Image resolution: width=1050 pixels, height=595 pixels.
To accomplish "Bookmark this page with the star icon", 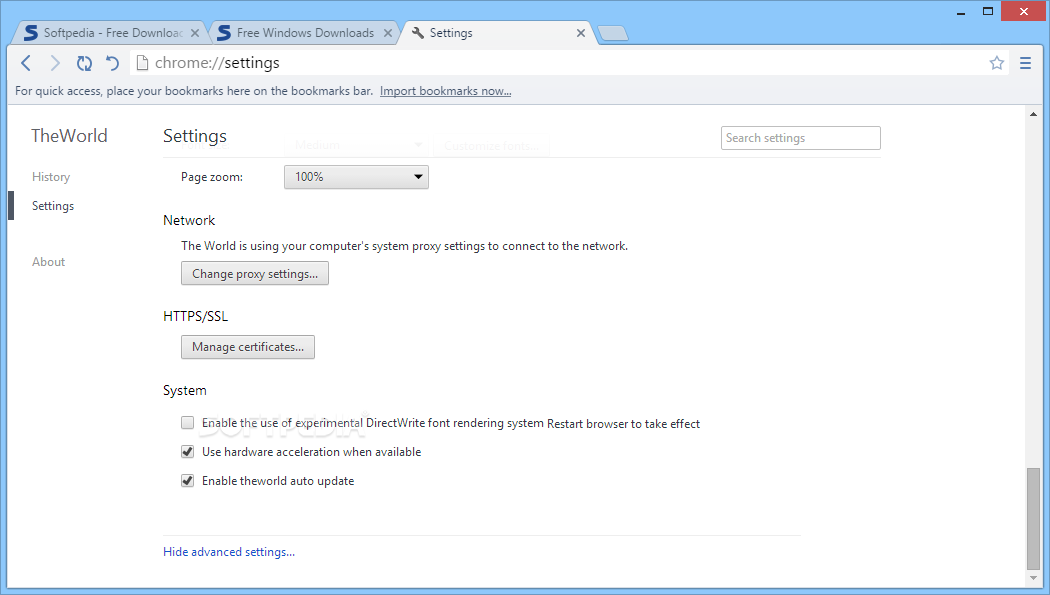I will [x=996, y=63].
